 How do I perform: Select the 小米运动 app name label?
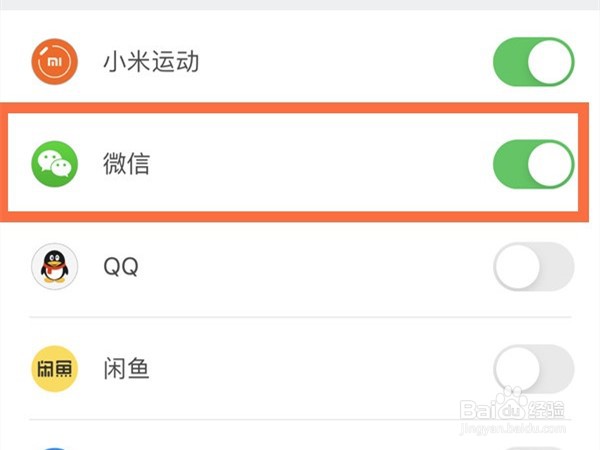click(x=151, y=62)
